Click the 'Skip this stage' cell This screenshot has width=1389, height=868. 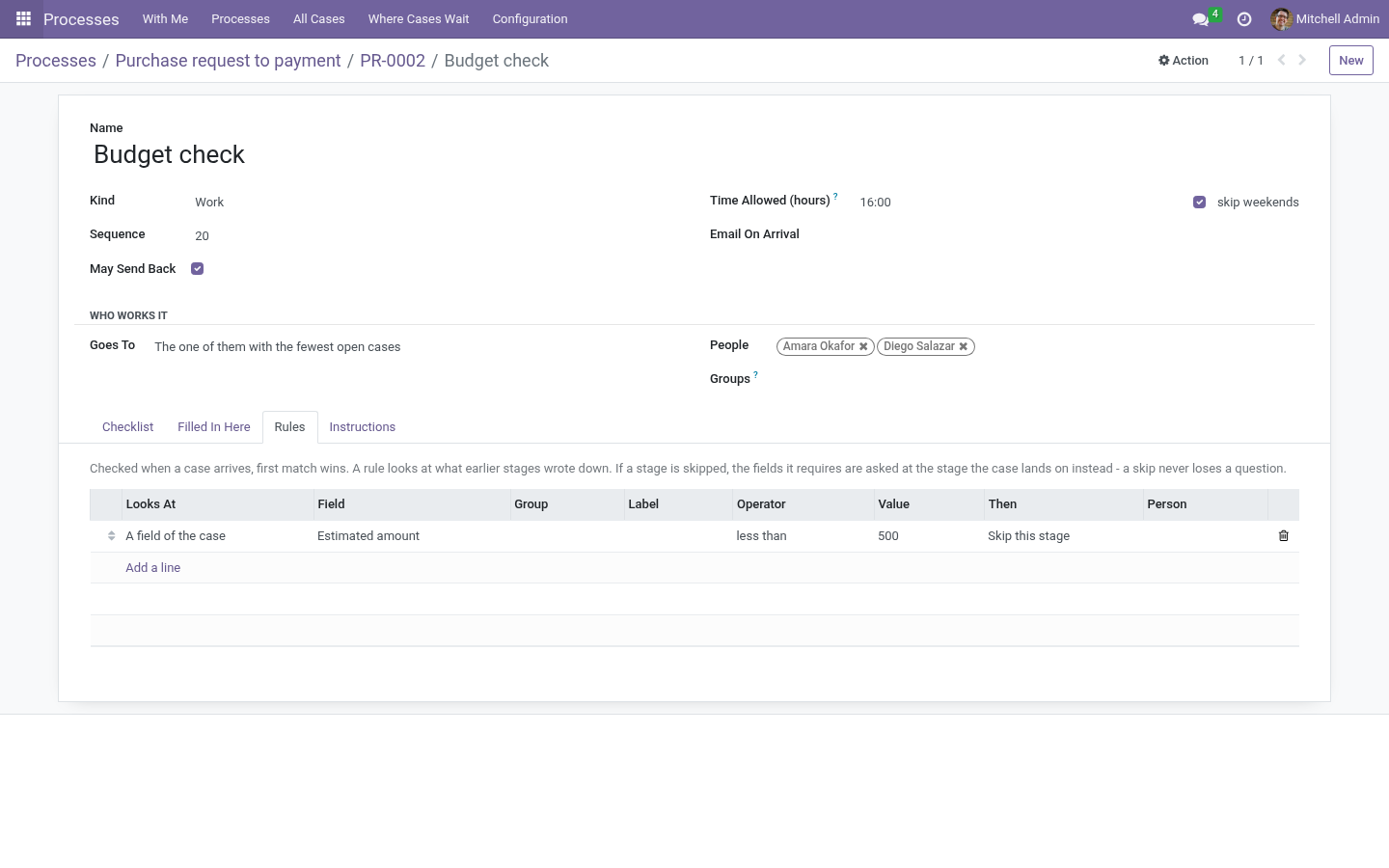(1063, 536)
